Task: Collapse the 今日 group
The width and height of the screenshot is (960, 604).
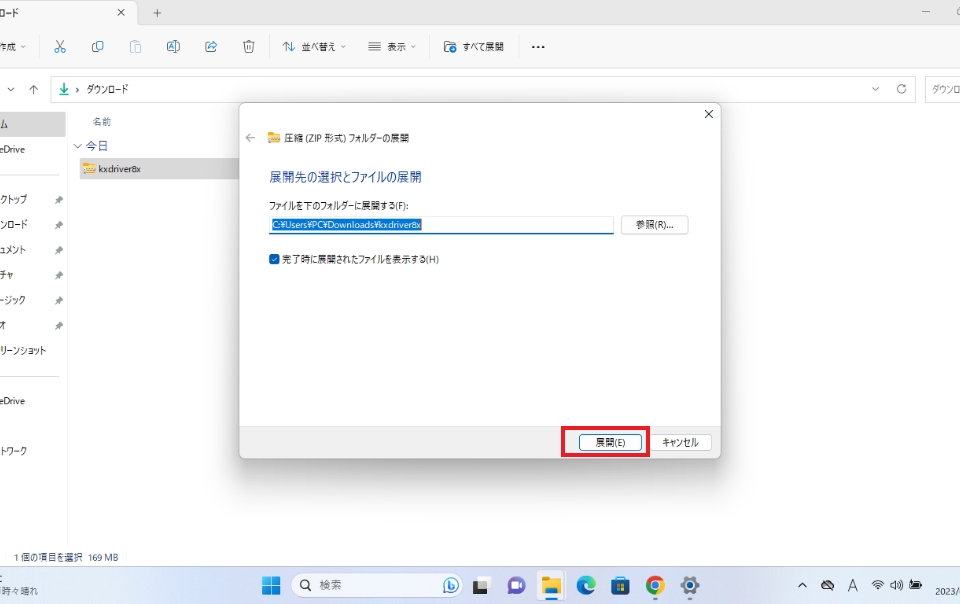Action: (78, 146)
